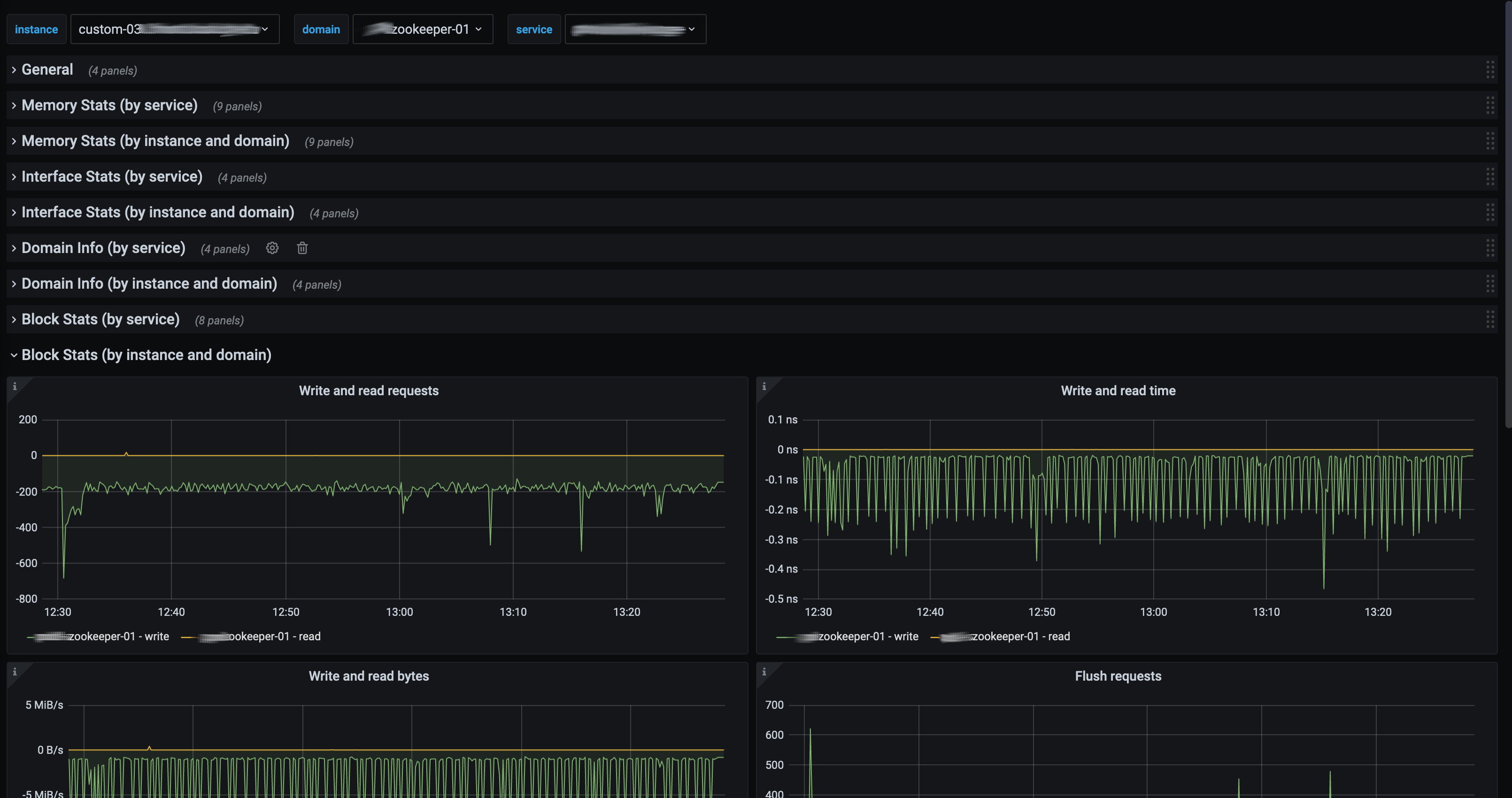Toggle write series in Write and read time legend
Image resolution: width=1512 pixels, height=798 pixels.
coord(868,637)
